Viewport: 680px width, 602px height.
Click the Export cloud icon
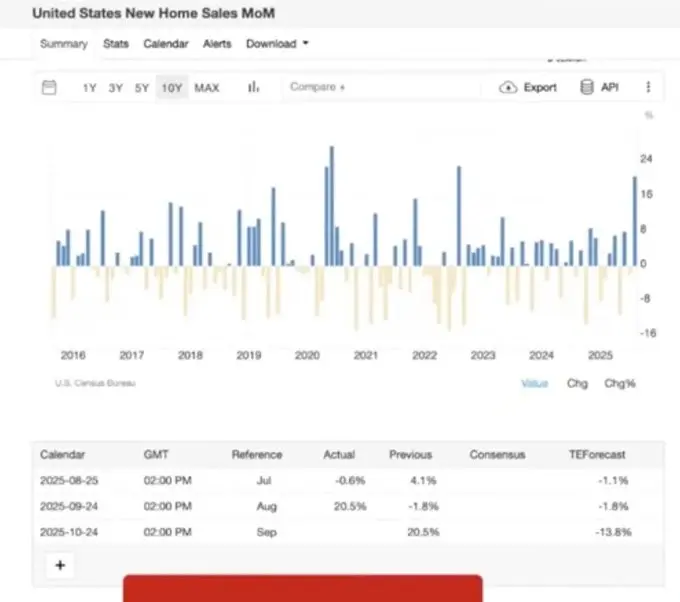pyautogui.click(x=508, y=88)
